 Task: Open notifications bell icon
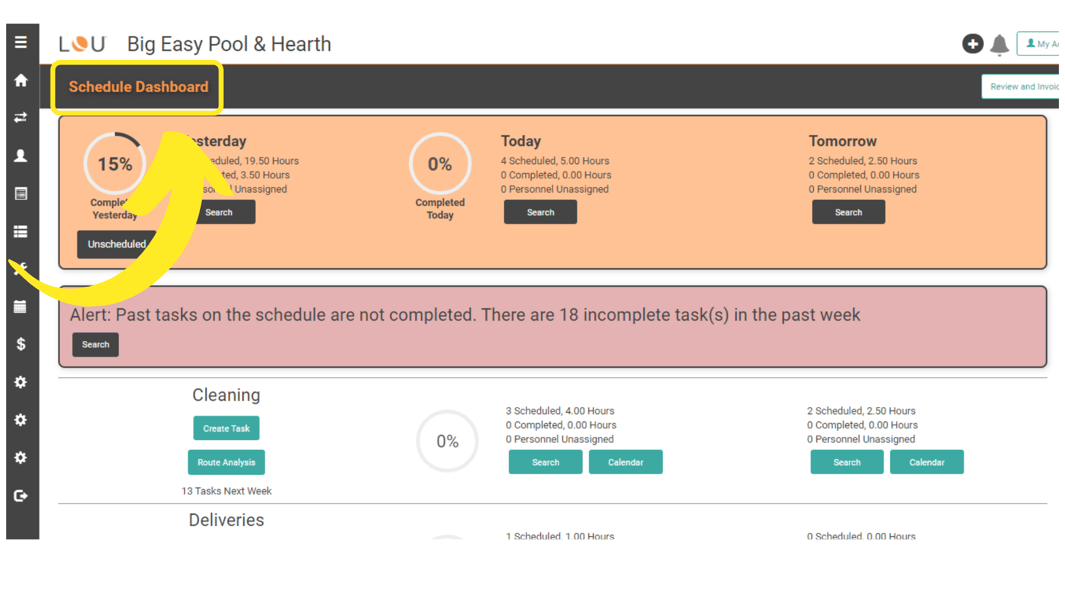(999, 45)
